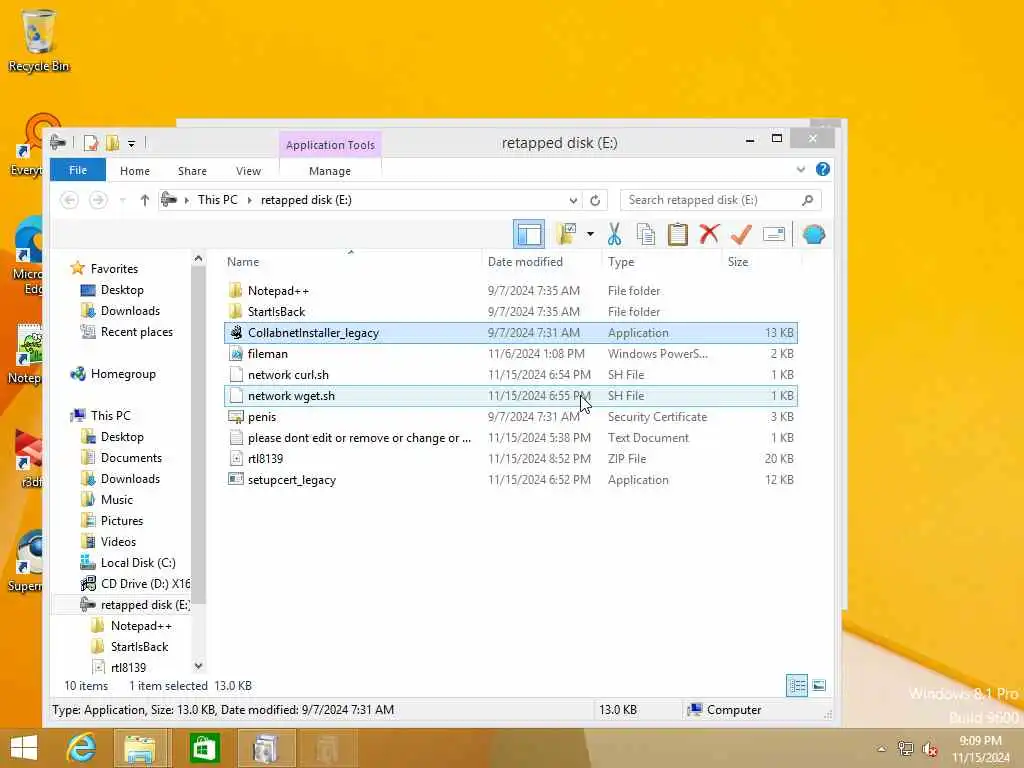
Task: Copy selected file using toolbar icon
Action: point(646,234)
